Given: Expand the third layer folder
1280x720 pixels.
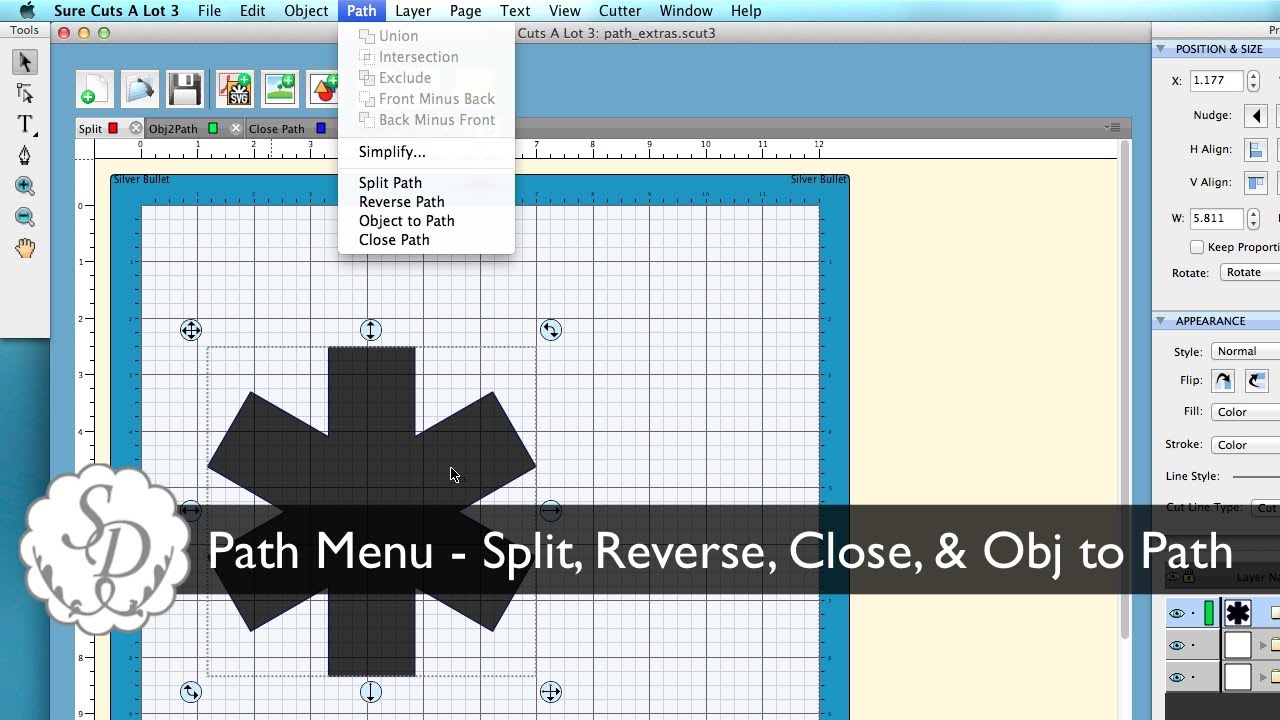Looking at the screenshot, I should [1263, 678].
